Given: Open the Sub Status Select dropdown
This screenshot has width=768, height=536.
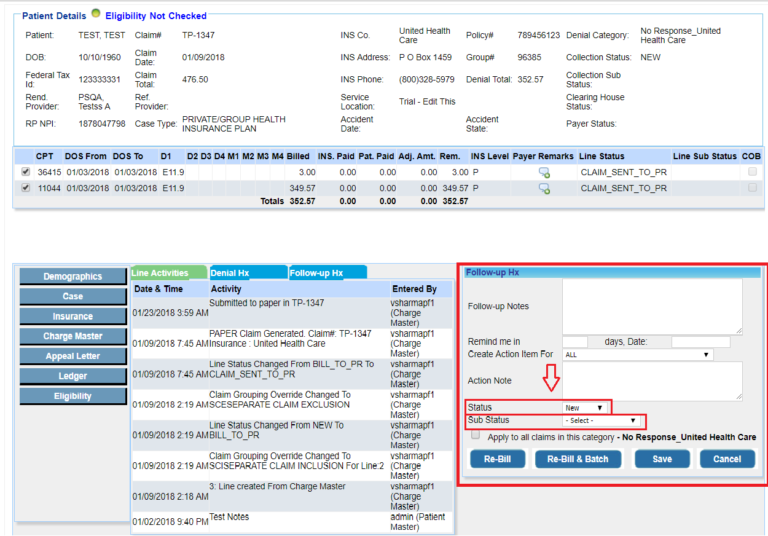Looking at the screenshot, I should (x=601, y=420).
